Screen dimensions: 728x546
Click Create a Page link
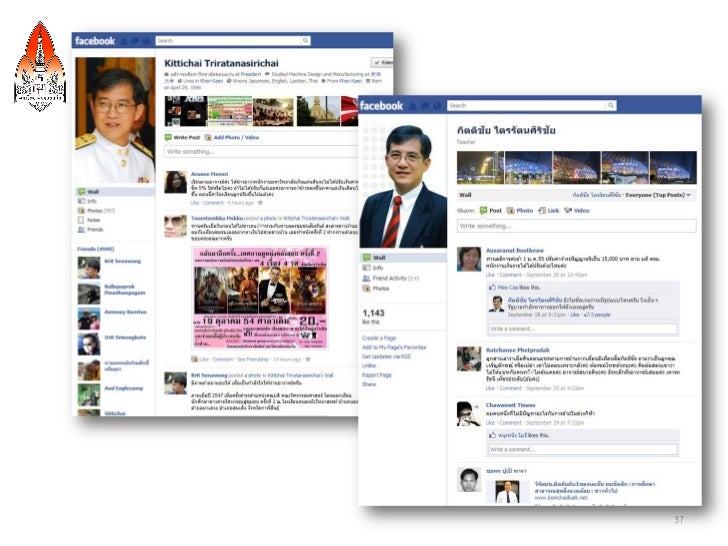(379, 338)
